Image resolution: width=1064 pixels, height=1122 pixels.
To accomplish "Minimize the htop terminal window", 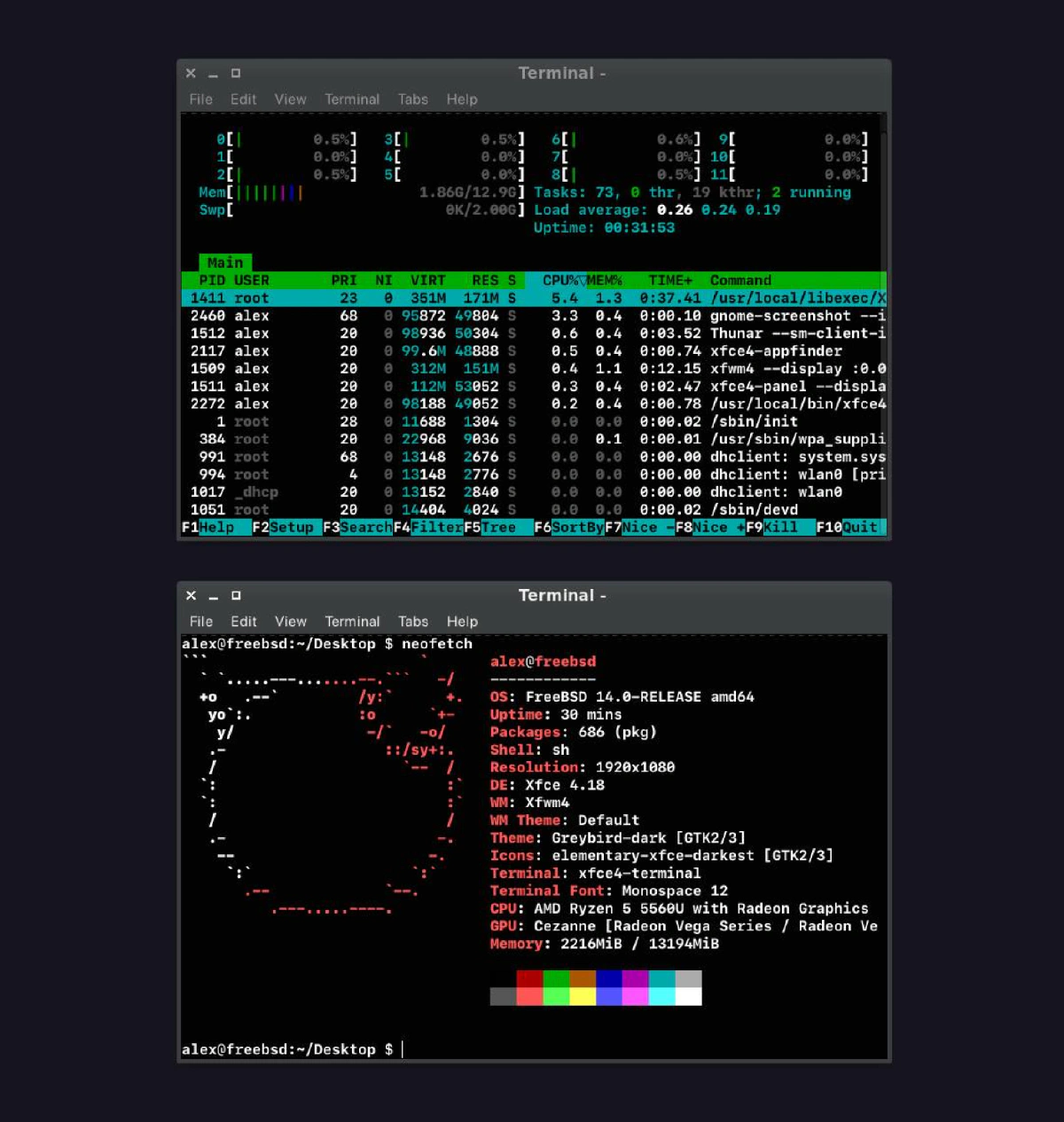I will [x=213, y=75].
